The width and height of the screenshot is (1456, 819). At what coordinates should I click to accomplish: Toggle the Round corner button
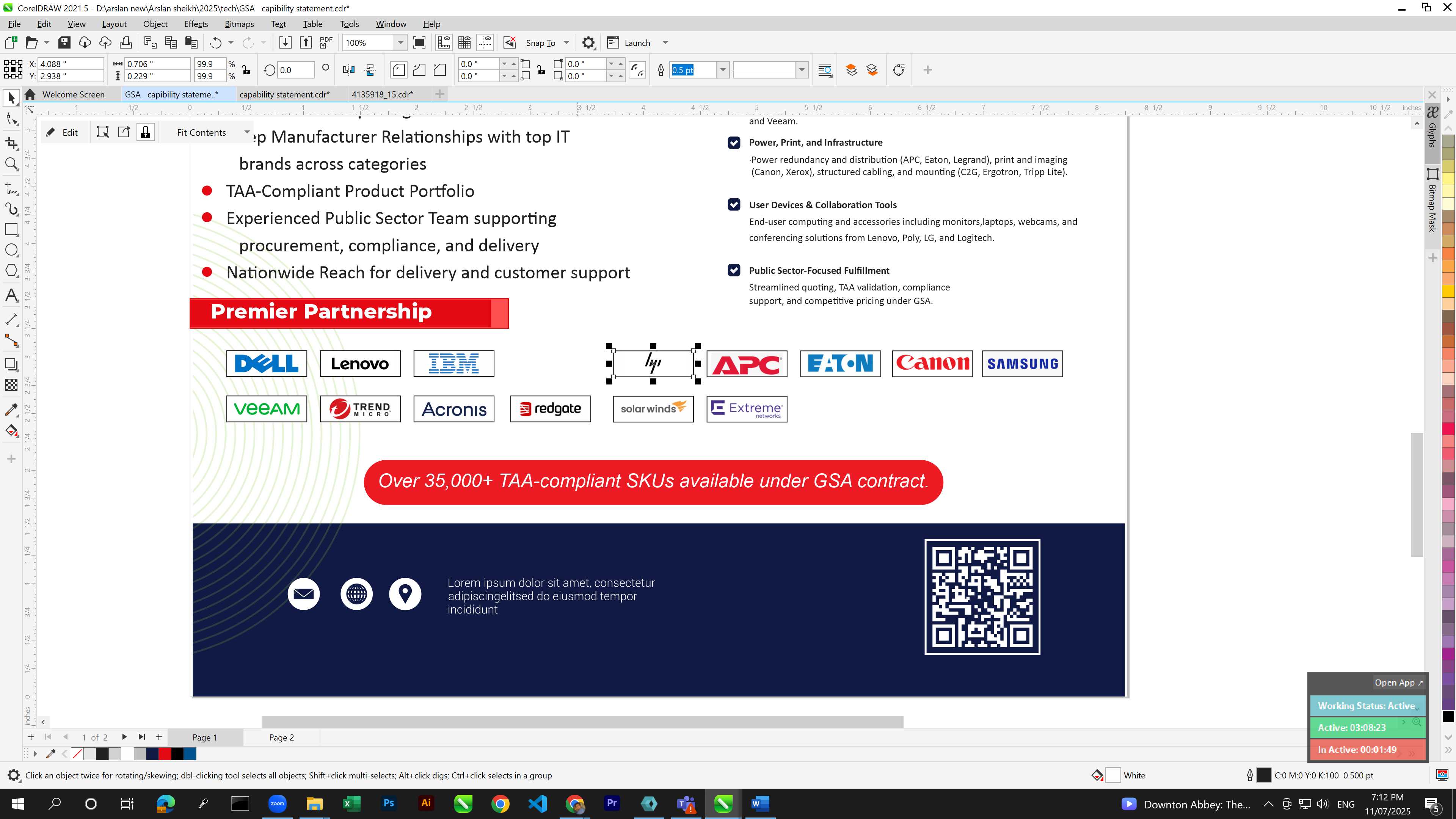point(399,70)
